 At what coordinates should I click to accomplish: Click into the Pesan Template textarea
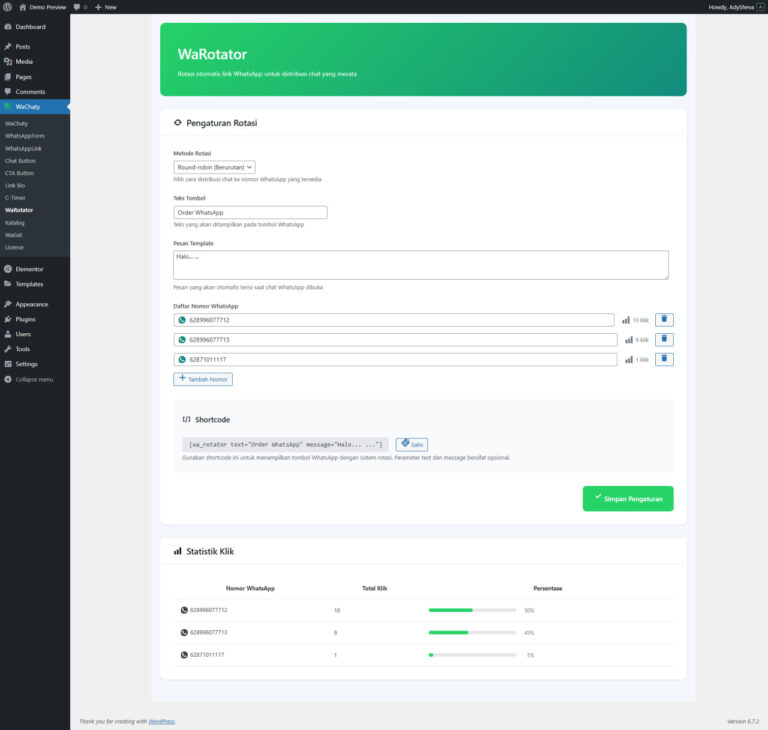421,265
